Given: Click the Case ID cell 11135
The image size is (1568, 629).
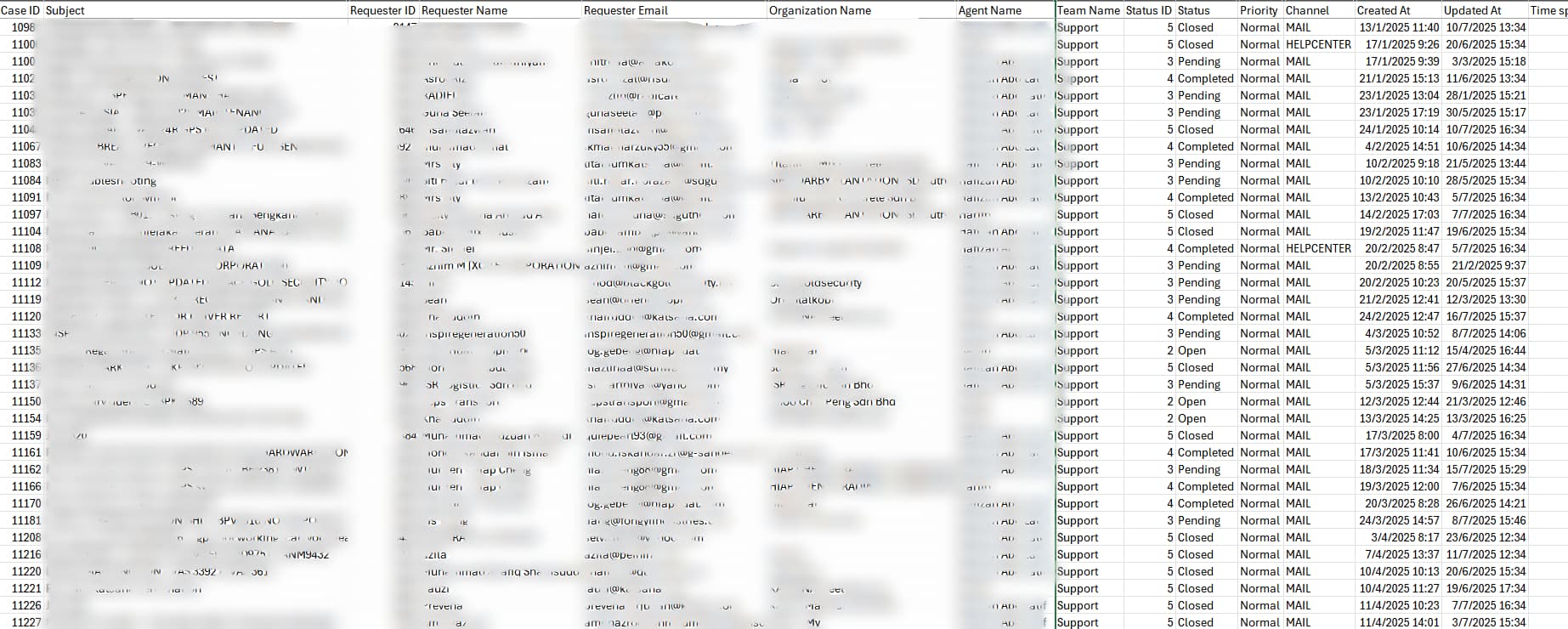Looking at the screenshot, I should tap(26, 350).
